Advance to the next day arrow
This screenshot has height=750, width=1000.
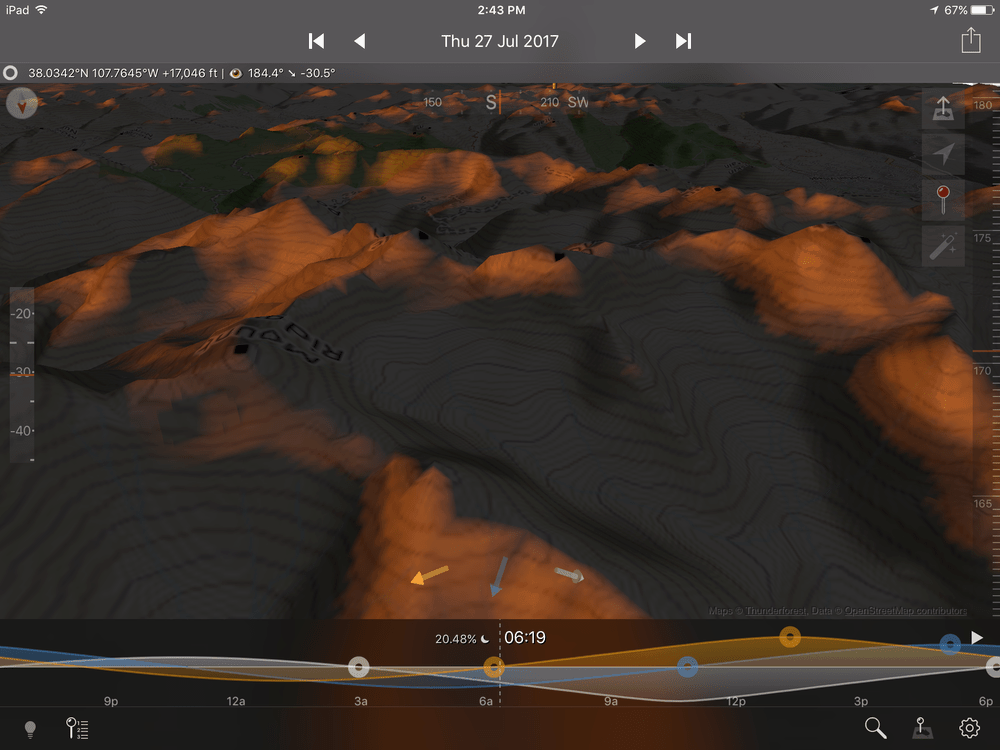point(640,41)
